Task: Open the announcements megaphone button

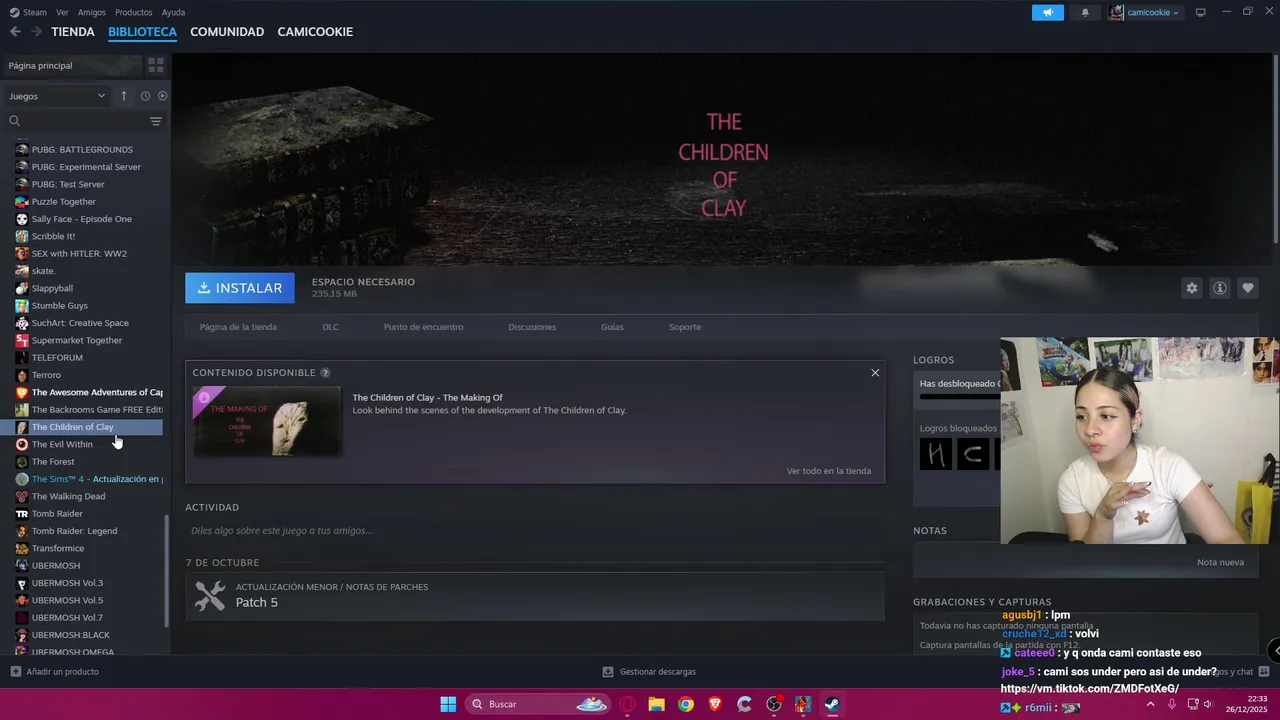Action: tap(1048, 12)
